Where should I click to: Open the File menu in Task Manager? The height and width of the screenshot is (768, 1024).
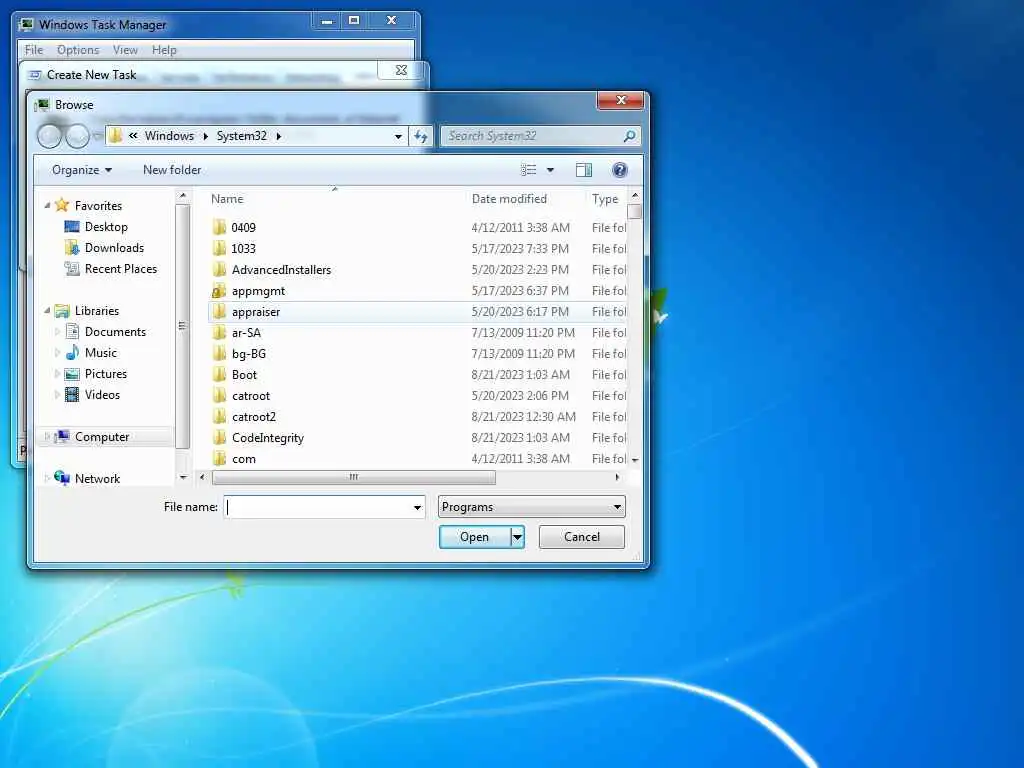point(33,50)
